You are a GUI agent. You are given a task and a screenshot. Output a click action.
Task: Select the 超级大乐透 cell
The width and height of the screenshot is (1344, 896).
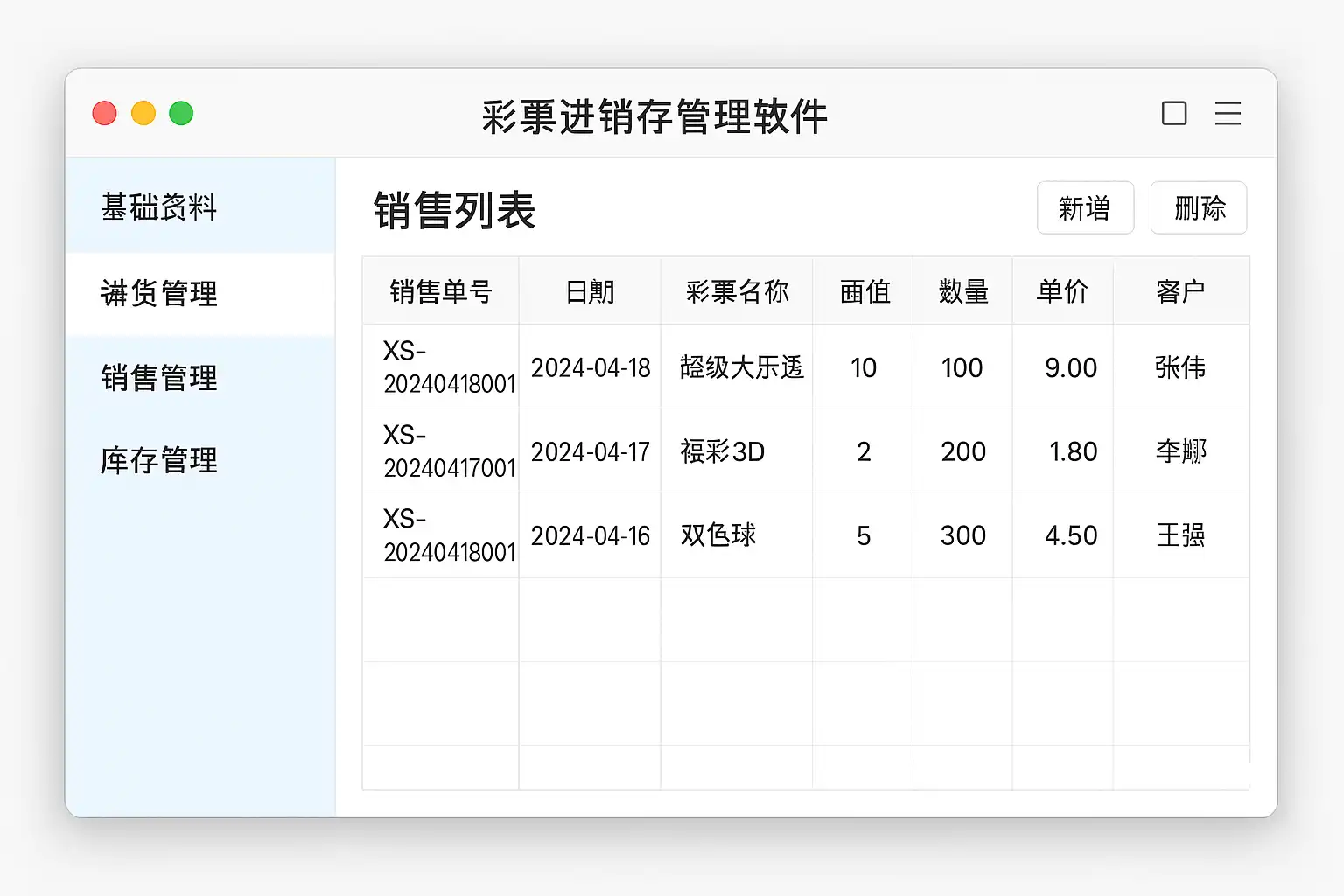tap(740, 367)
